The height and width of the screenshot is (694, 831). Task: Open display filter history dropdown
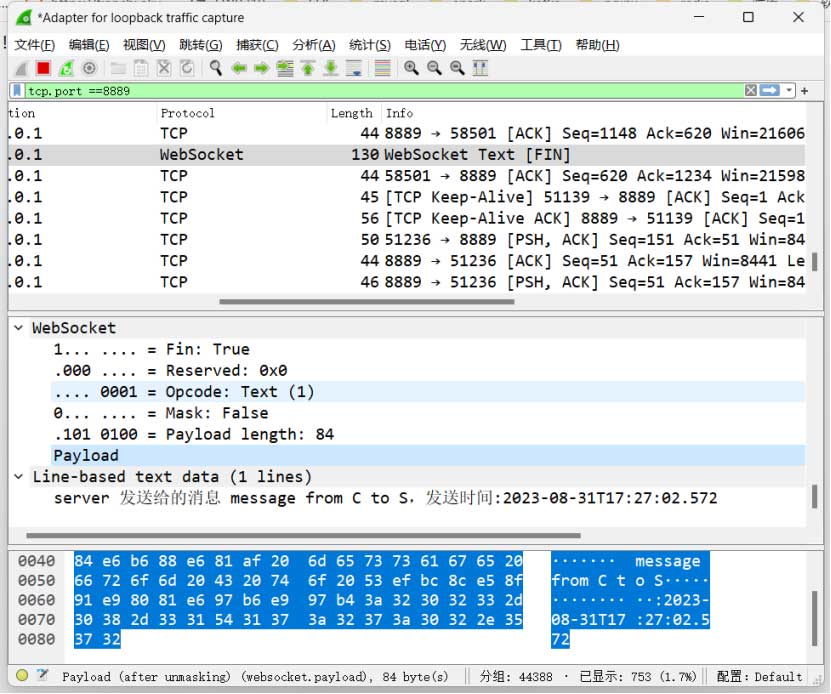tap(790, 91)
